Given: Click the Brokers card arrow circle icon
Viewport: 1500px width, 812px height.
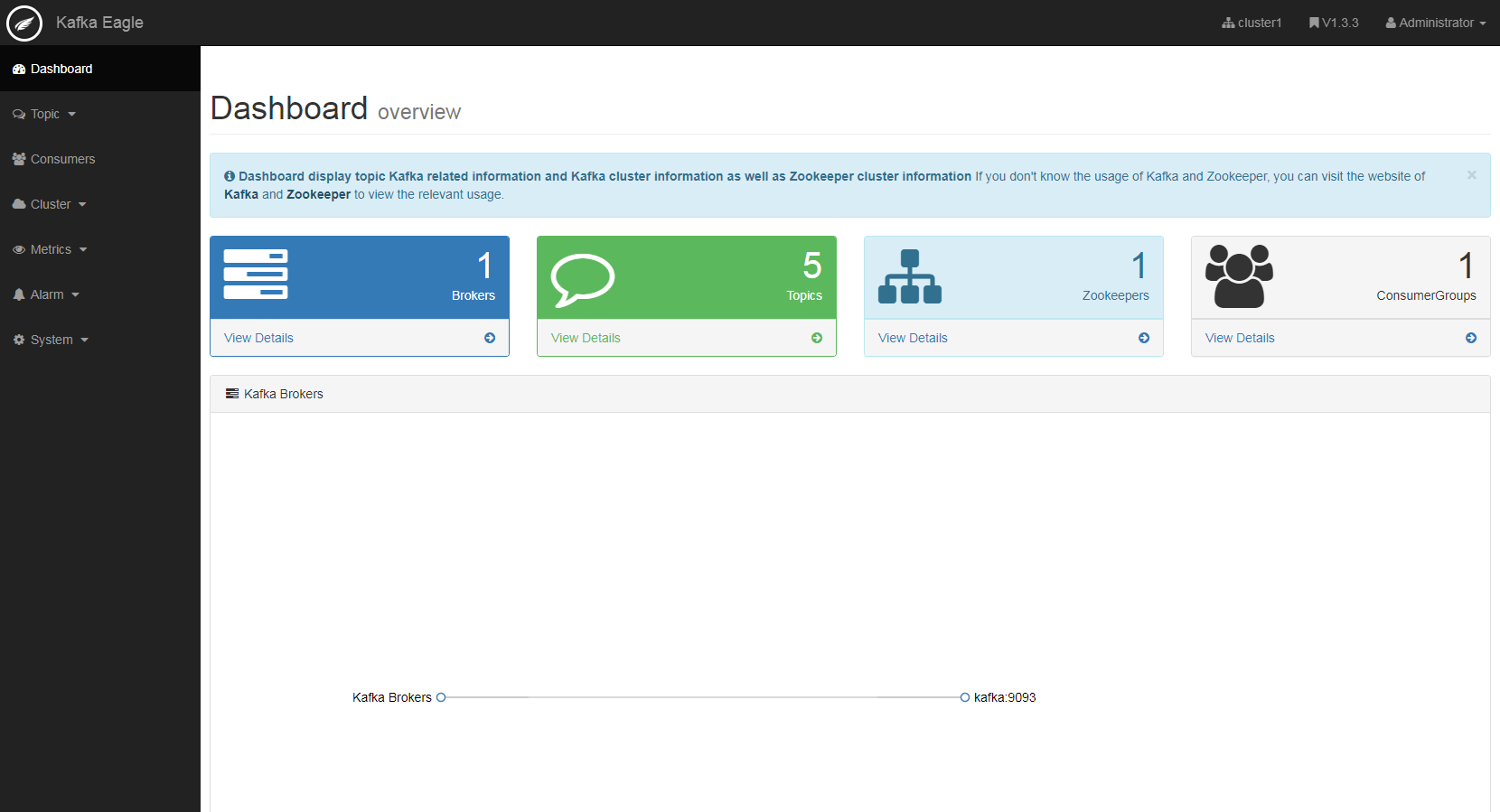Looking at the screenshot, I should 490,338.
